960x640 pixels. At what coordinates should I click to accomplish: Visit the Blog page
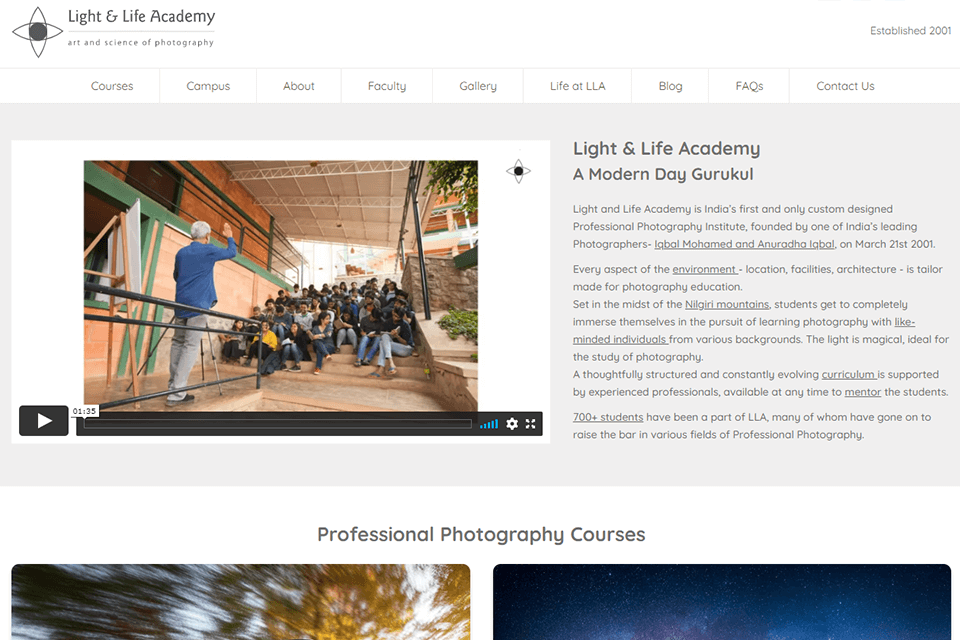pyautogui.click(x=670, y=86)
